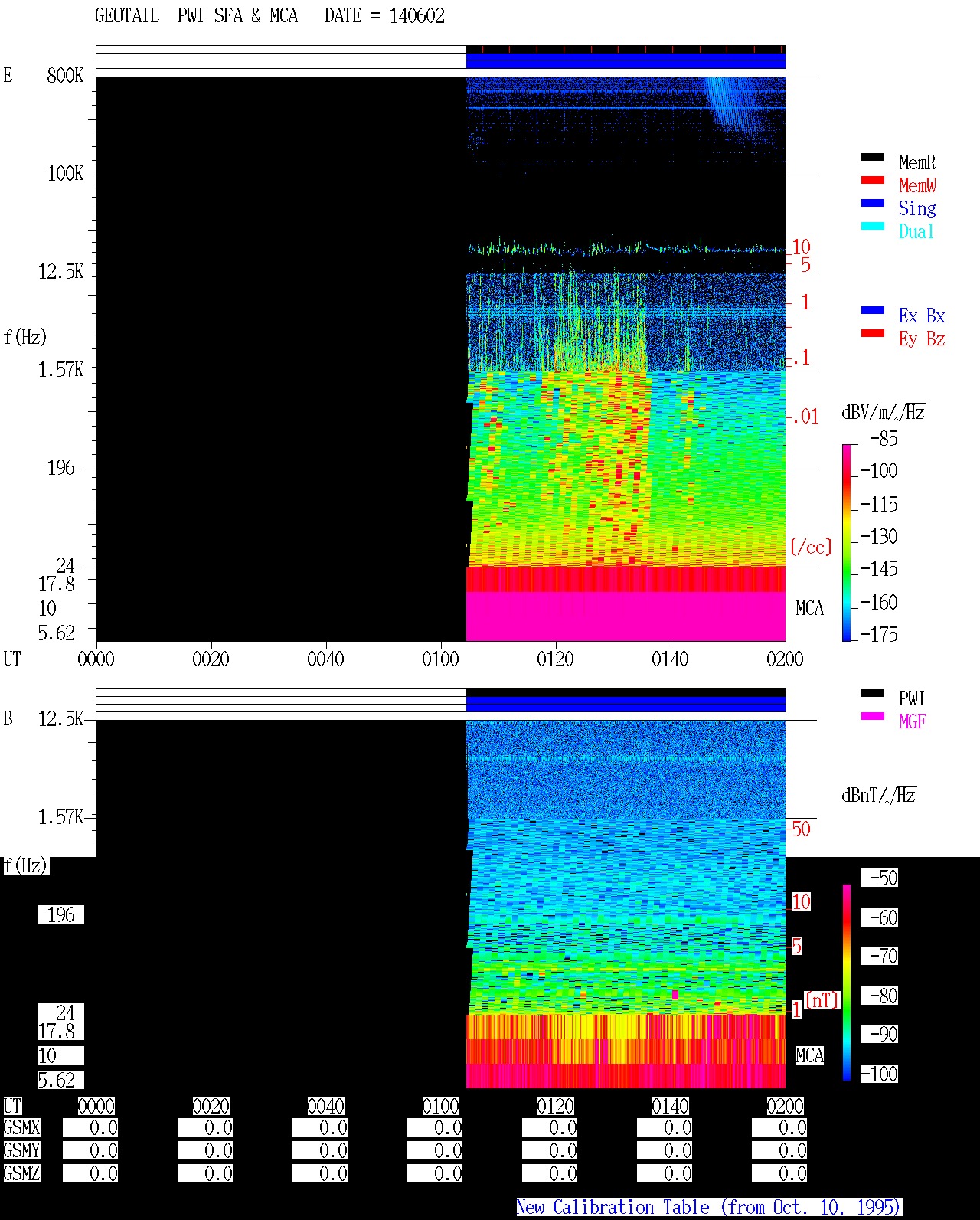Image resolution: width=980 pixels, height=1220 pixels.
Task: Click the -85 tick on dBV/m color scale
Action: [x=884, y=439]
